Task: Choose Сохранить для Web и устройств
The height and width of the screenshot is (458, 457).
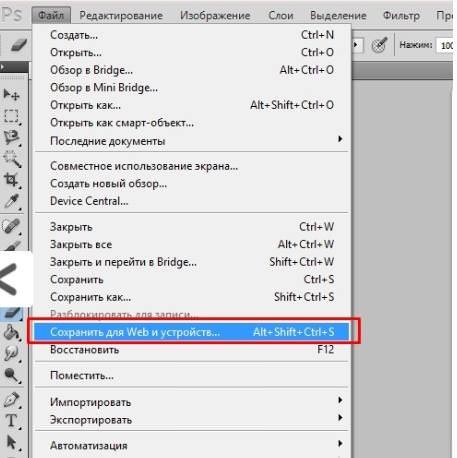Action: 192,332
